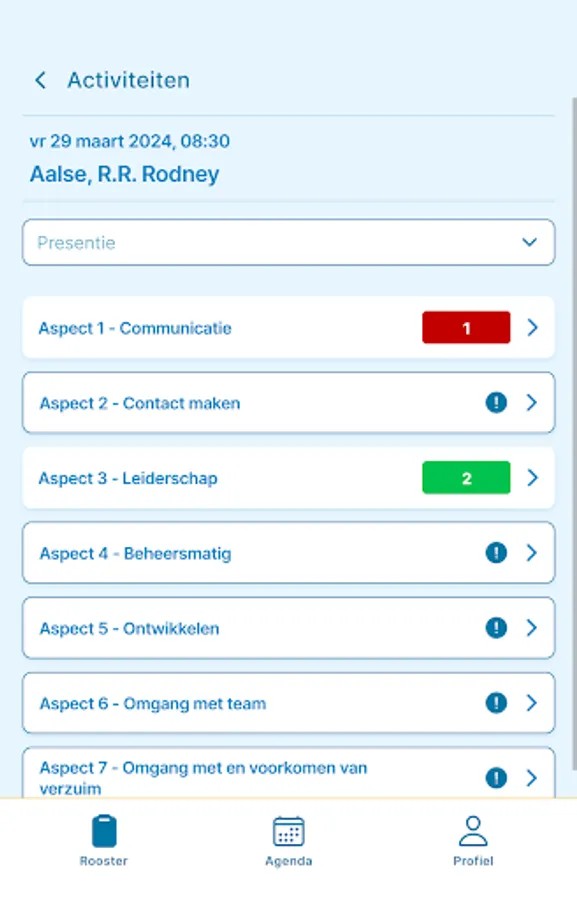Open the Presentie dropdown
The width and height of the screenshot is (577, 900).
[x=288, y=242]
